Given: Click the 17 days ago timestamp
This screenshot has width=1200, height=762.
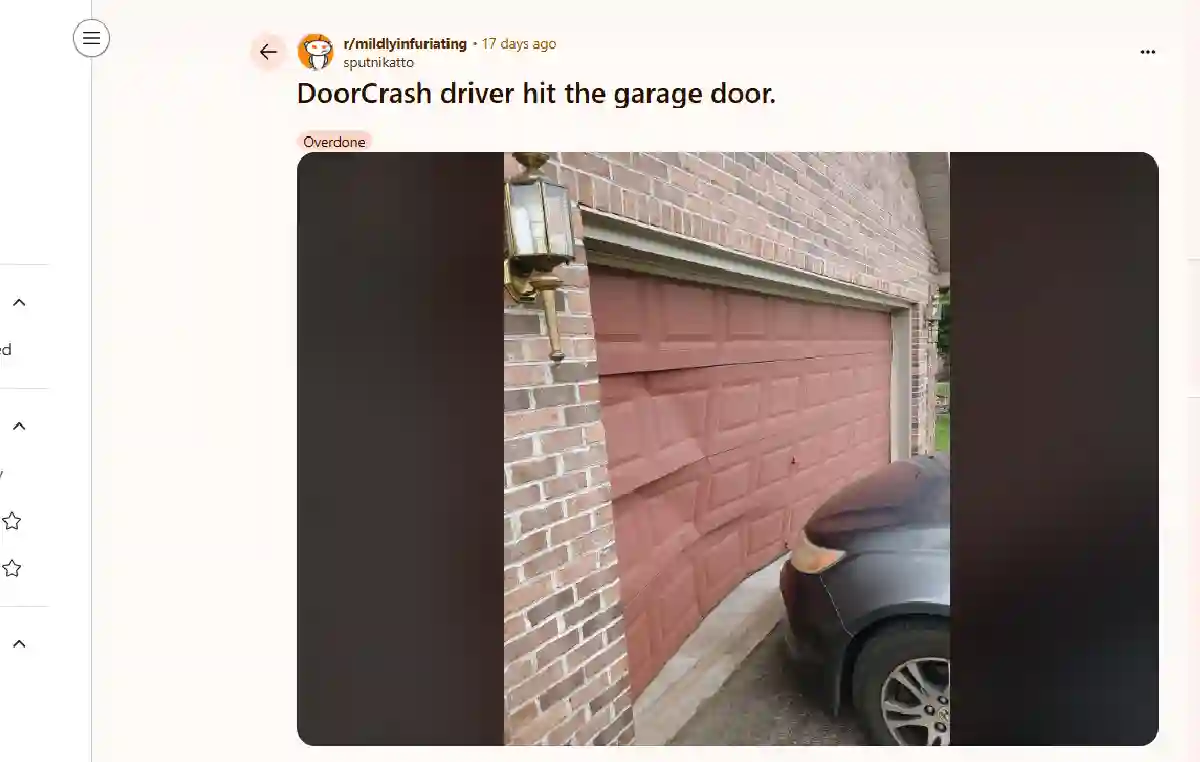Looking at the screenshot, I should [x=519, y=44].
